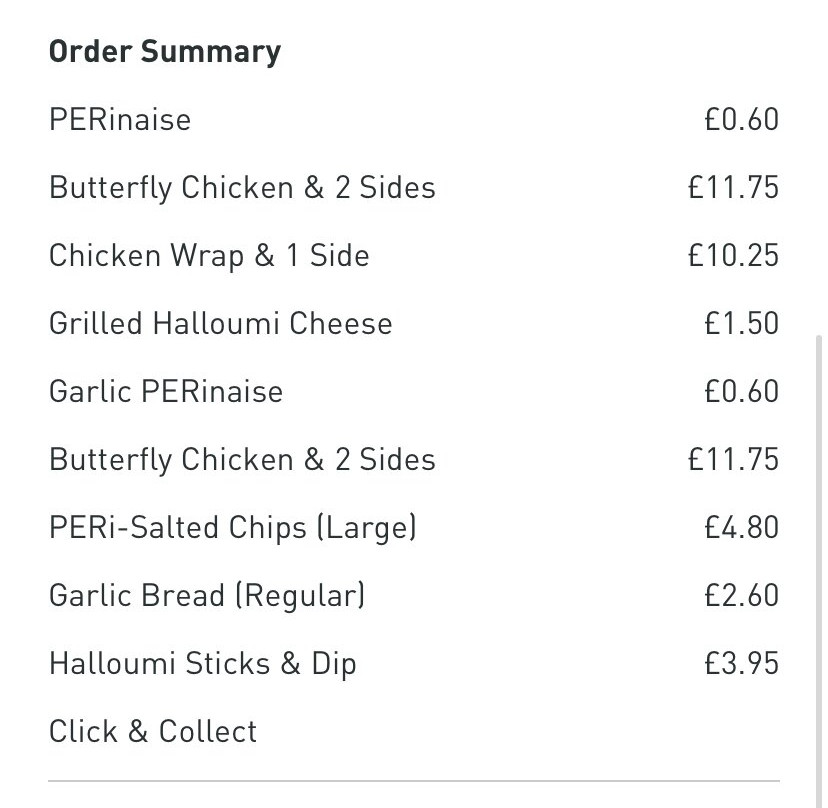Screen dimensions: 828x808
Task: Click the £1.50 price for Grilled Halloumi
Action: click(x=741, y=323)
